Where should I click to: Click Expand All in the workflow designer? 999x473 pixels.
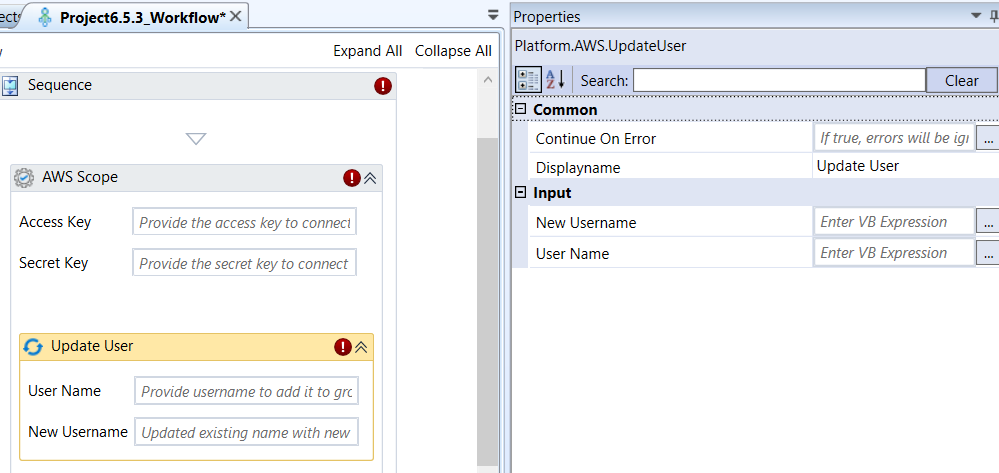click(x=368, y=51)
